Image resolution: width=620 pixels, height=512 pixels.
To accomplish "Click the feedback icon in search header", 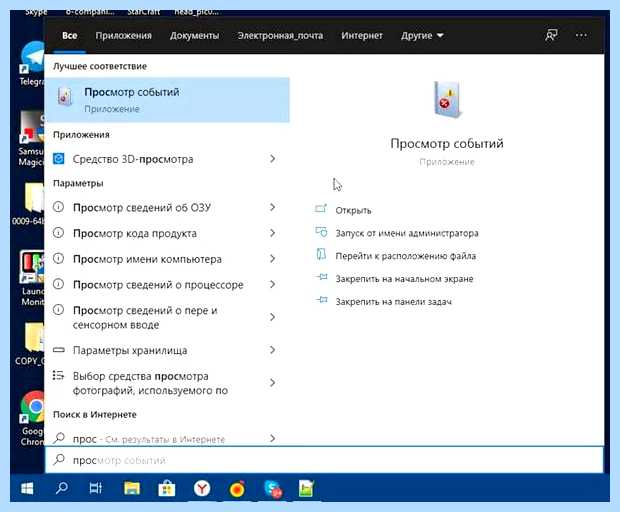I will click(551, 35).
